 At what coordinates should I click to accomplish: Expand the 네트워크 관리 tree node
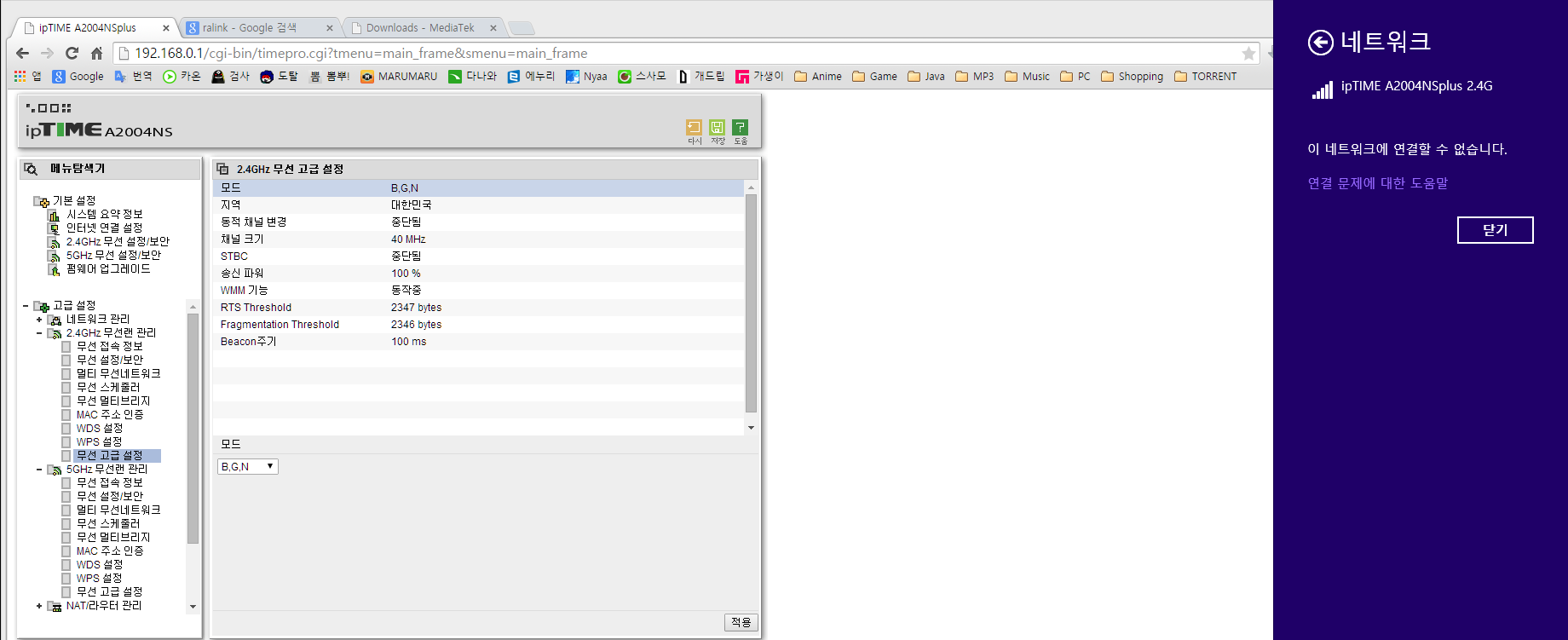[x=39, y=320]
